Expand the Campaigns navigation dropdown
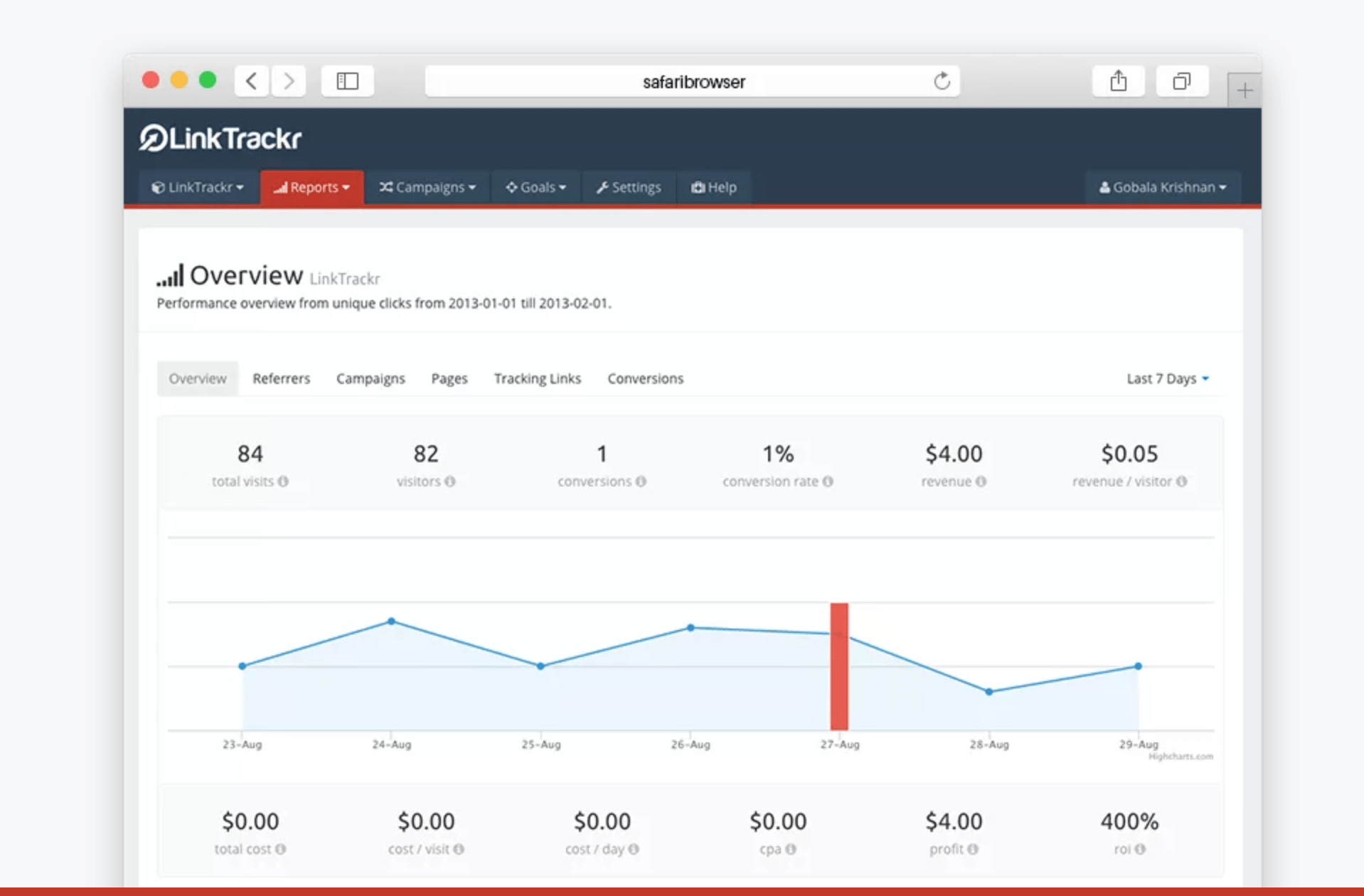 (x=427, y=187)
